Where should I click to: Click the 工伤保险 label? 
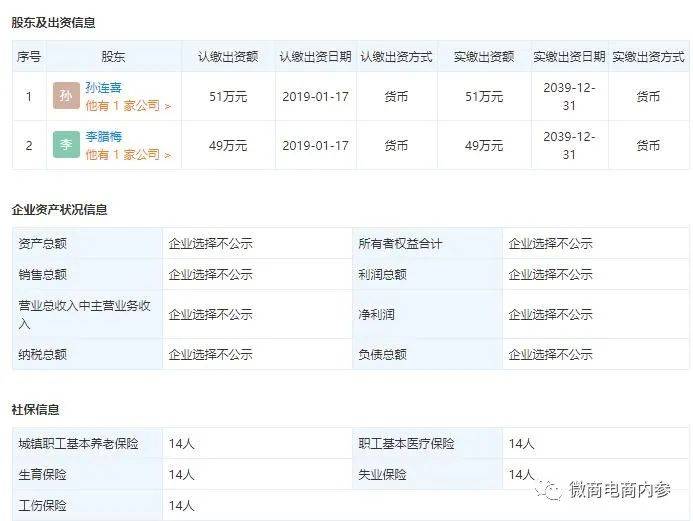click(x=42, y=506)
